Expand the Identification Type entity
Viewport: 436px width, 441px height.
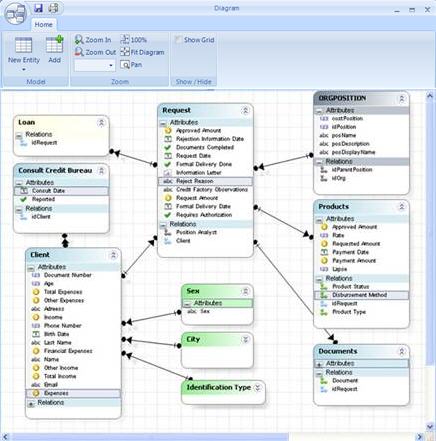tap(257, 388)
